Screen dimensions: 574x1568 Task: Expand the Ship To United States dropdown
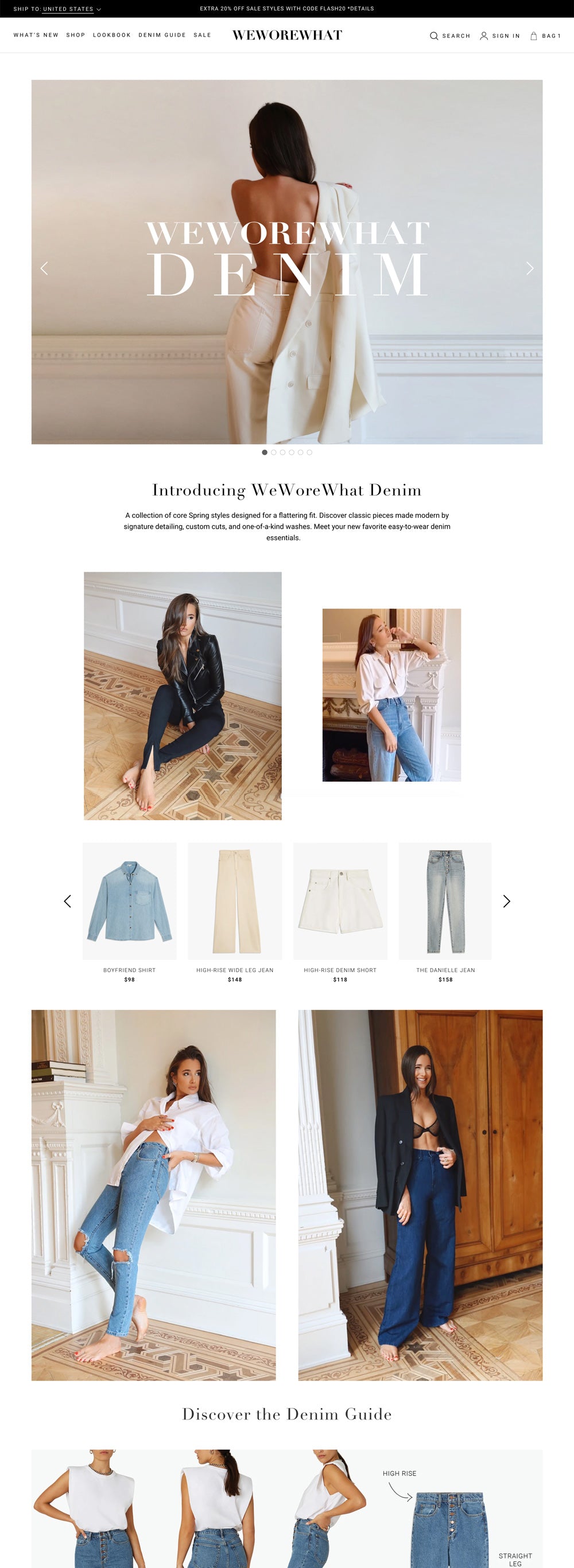[x=57, y=9]
